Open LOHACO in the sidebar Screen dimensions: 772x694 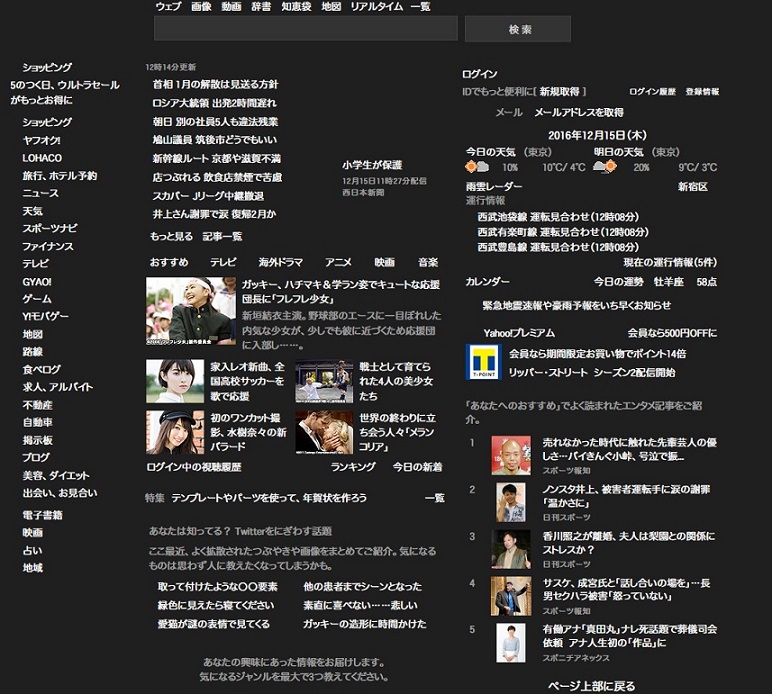42,158
